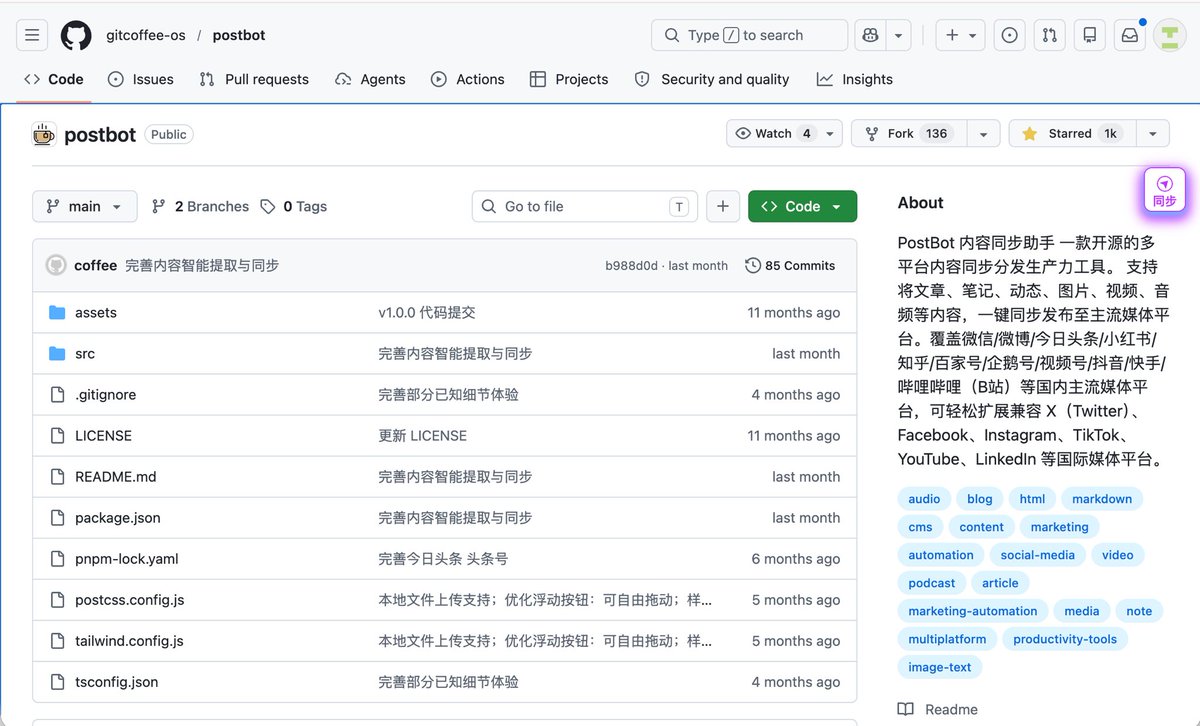Click the coffee author avatar
This screenshot has width=1200, height=726.
click(56, 265)
